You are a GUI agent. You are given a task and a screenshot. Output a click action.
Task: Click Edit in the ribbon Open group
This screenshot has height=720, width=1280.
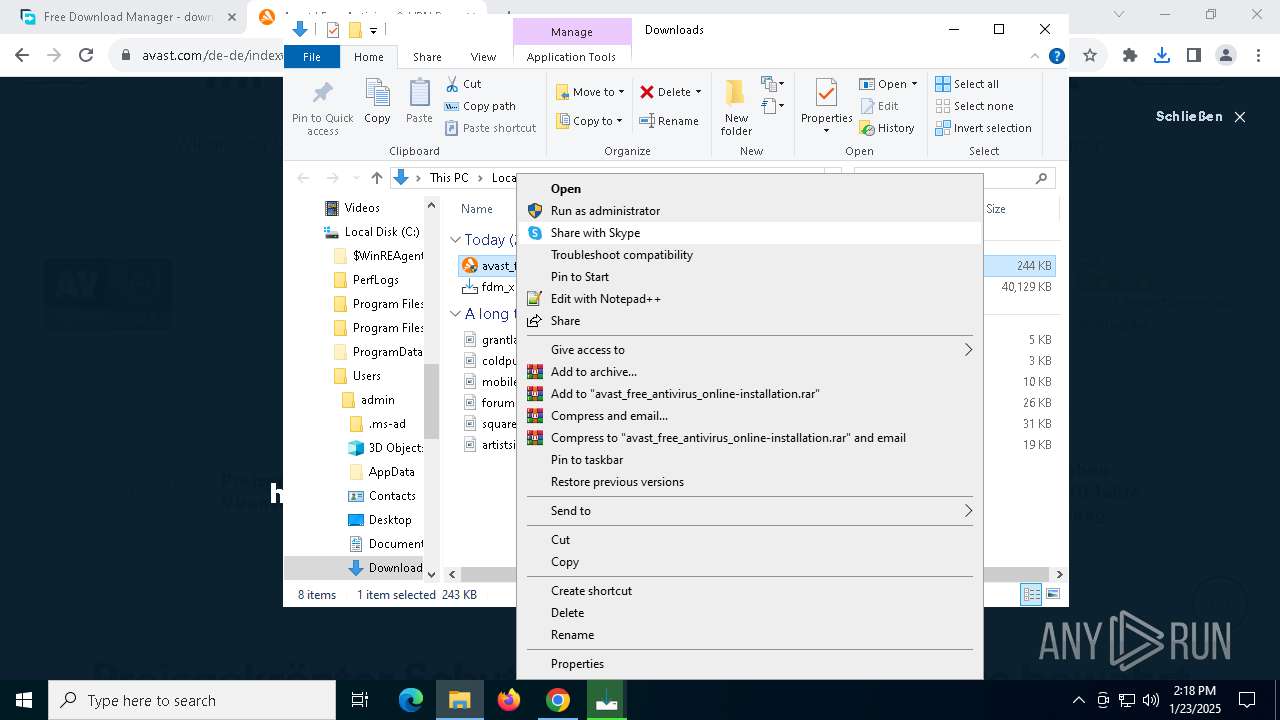tap(879, 106)
